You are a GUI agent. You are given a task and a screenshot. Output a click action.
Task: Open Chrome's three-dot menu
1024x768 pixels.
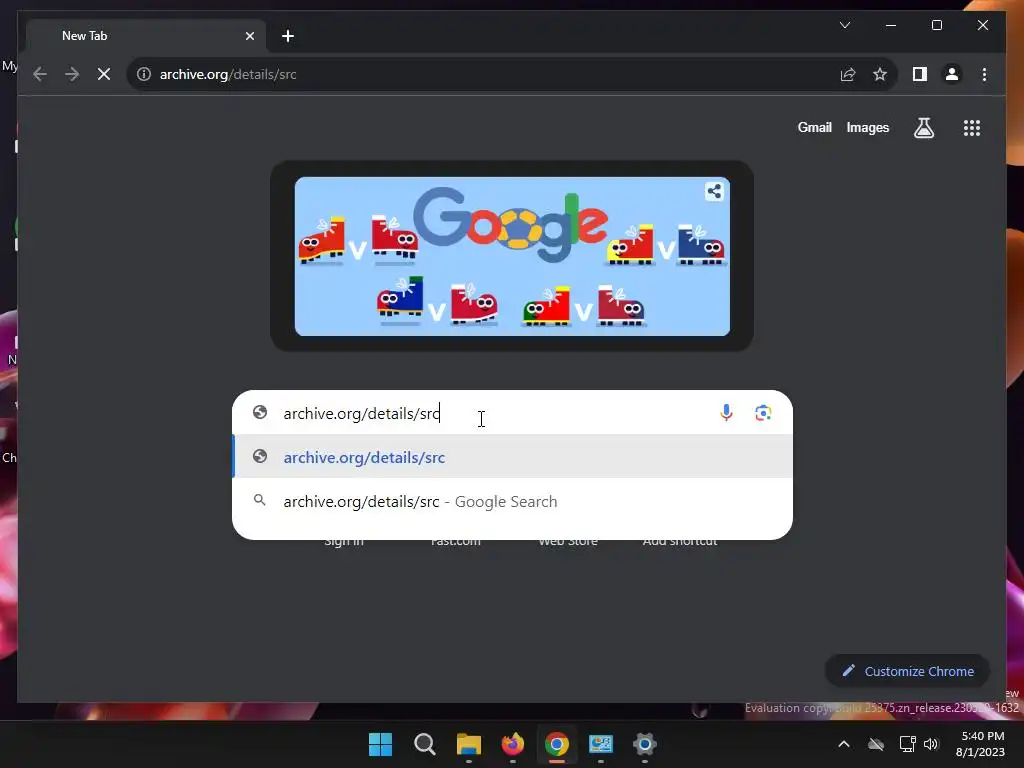coord(984,74)
